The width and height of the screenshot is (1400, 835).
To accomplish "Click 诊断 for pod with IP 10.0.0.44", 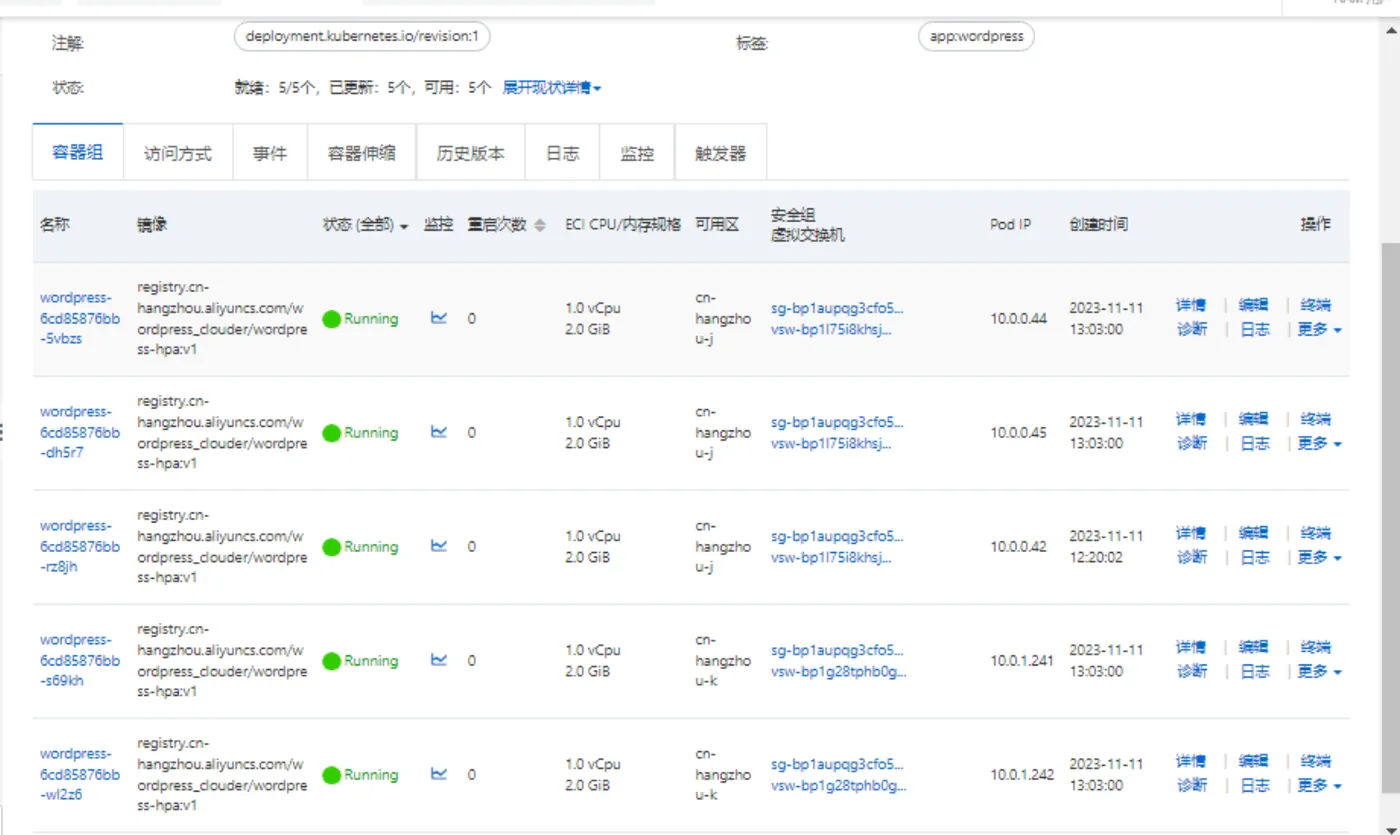I will 1191,329.
